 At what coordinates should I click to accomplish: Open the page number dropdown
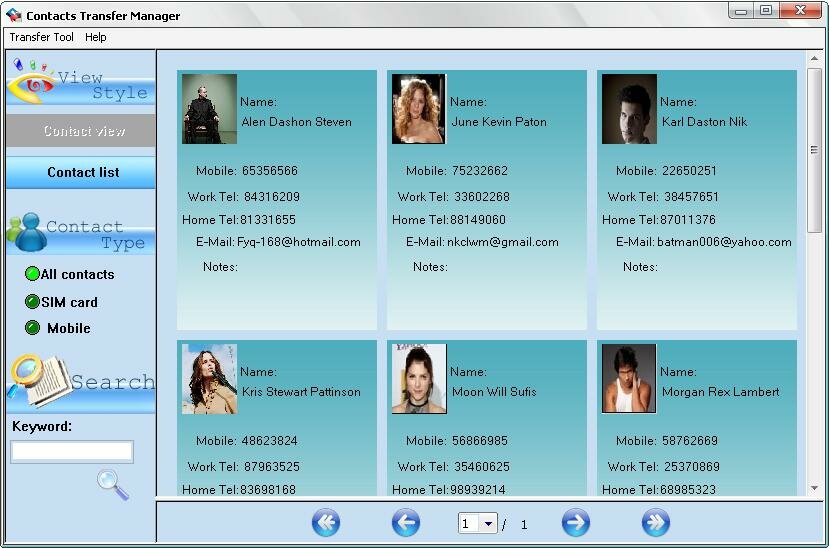[488, 524]
